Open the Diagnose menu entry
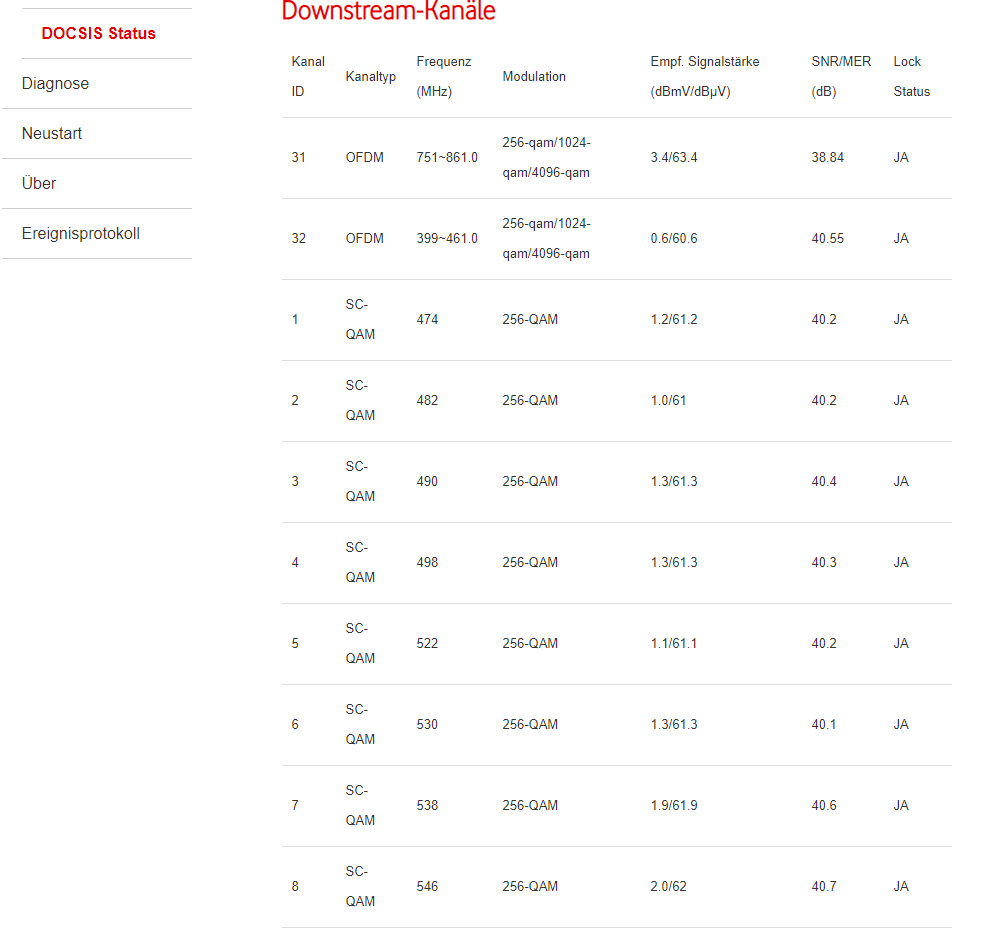Image resolution: width=996 pixels, height=943 pixels. [x=55, y=83]
